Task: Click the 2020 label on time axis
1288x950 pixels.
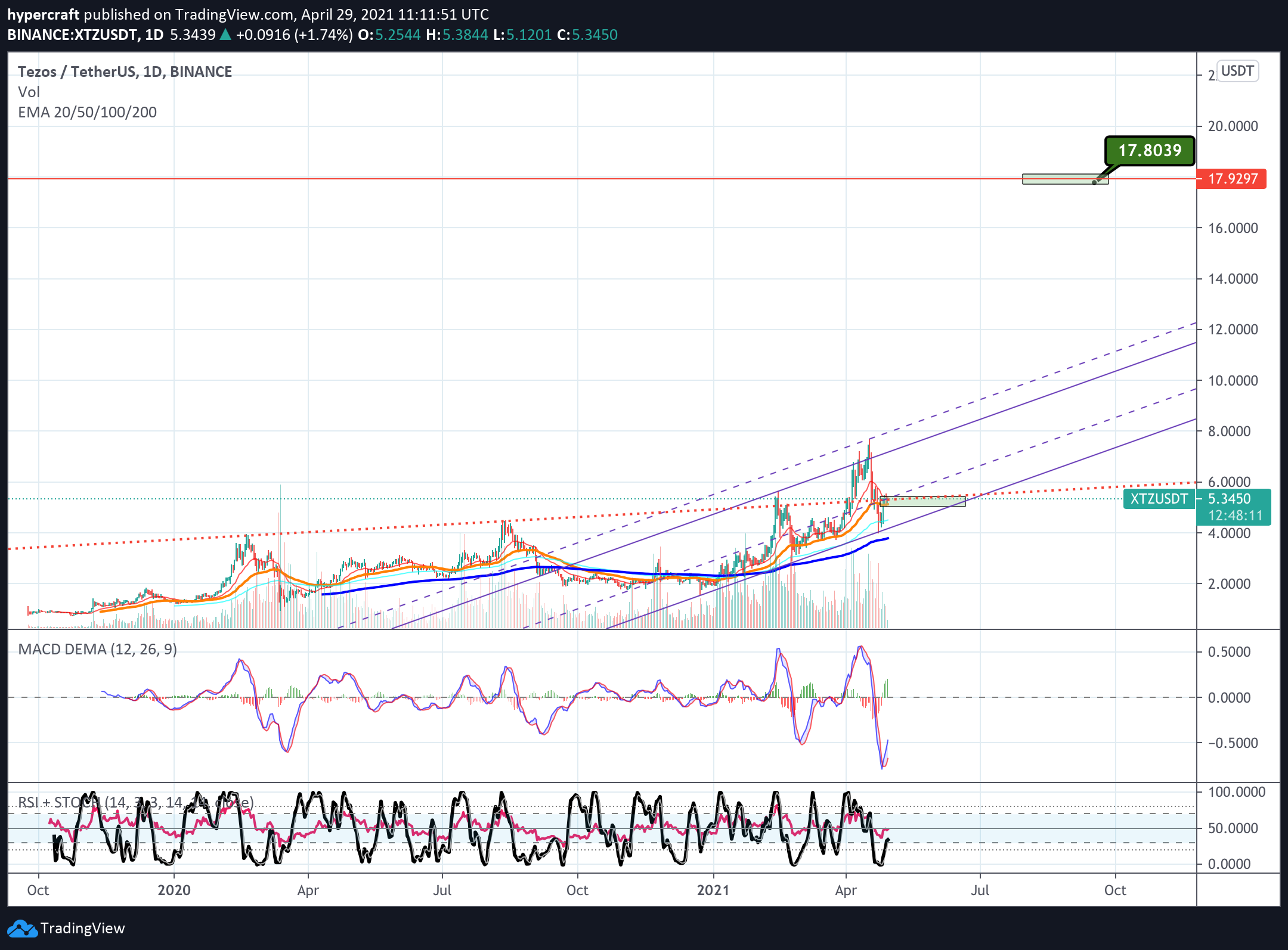Action: [x=174, y=890]
